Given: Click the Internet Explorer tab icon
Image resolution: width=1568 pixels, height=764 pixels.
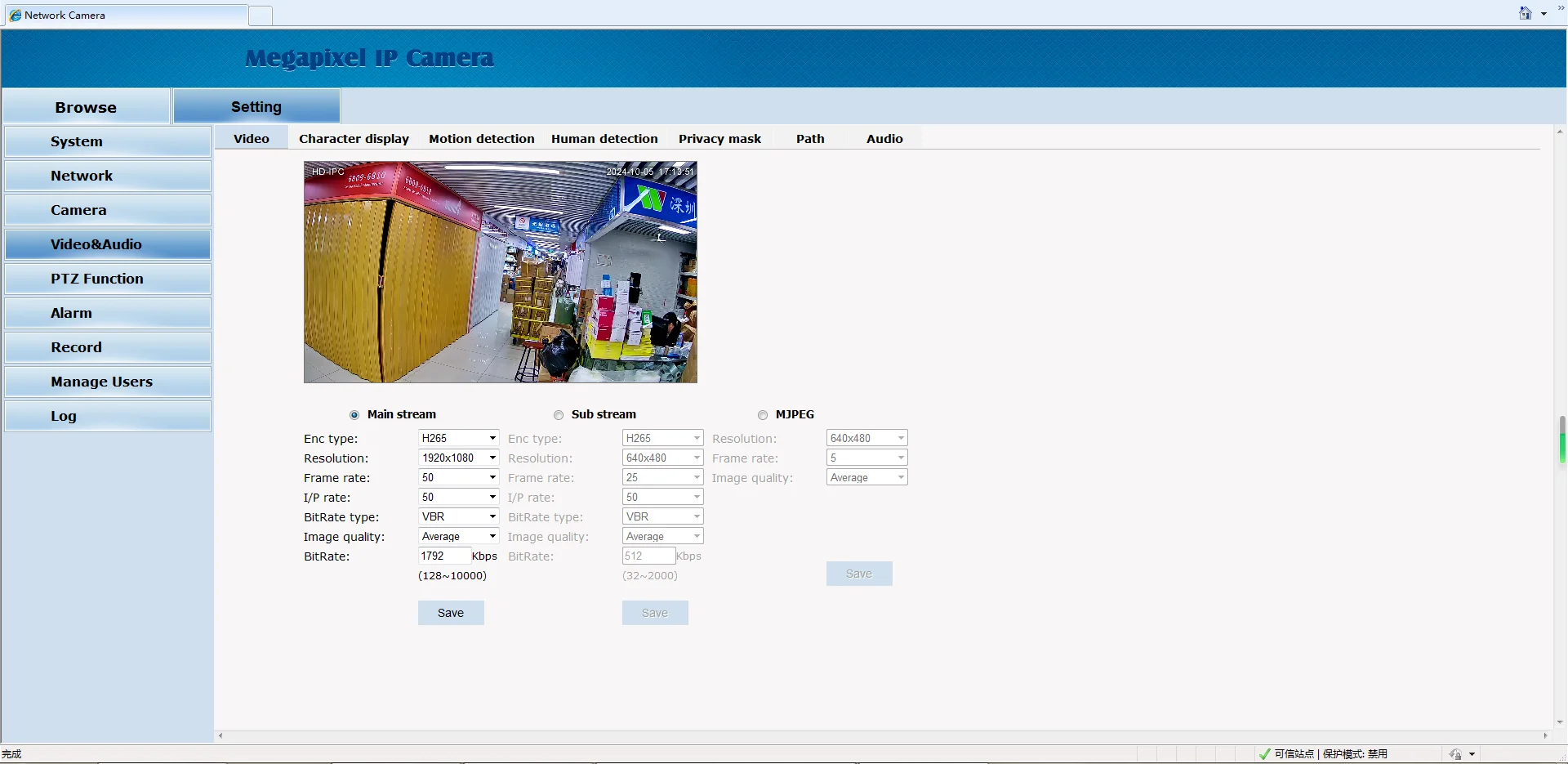Looking at the screenshot, I should pos(16,15).
